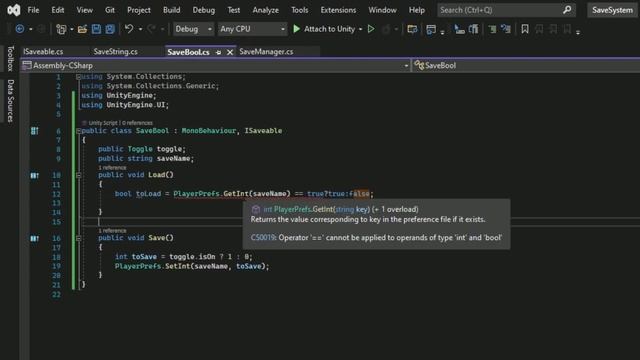
Task: Click the save file disk icon
Action: 96,29
